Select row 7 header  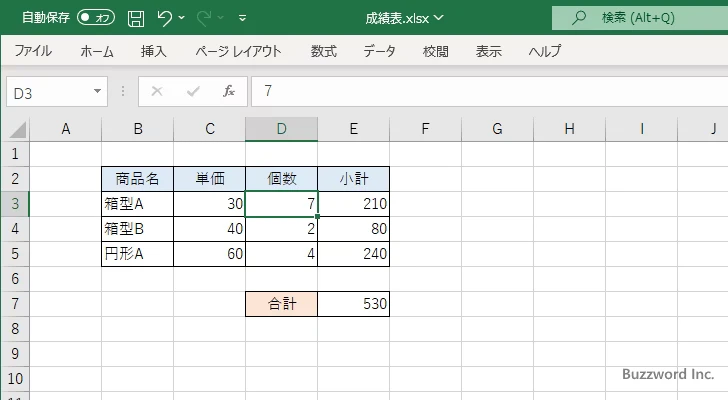click(x=15, y=304)
